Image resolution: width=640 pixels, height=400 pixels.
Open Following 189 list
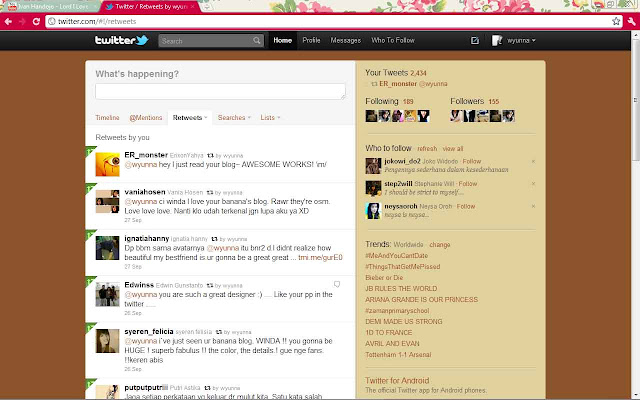point(389,101)
